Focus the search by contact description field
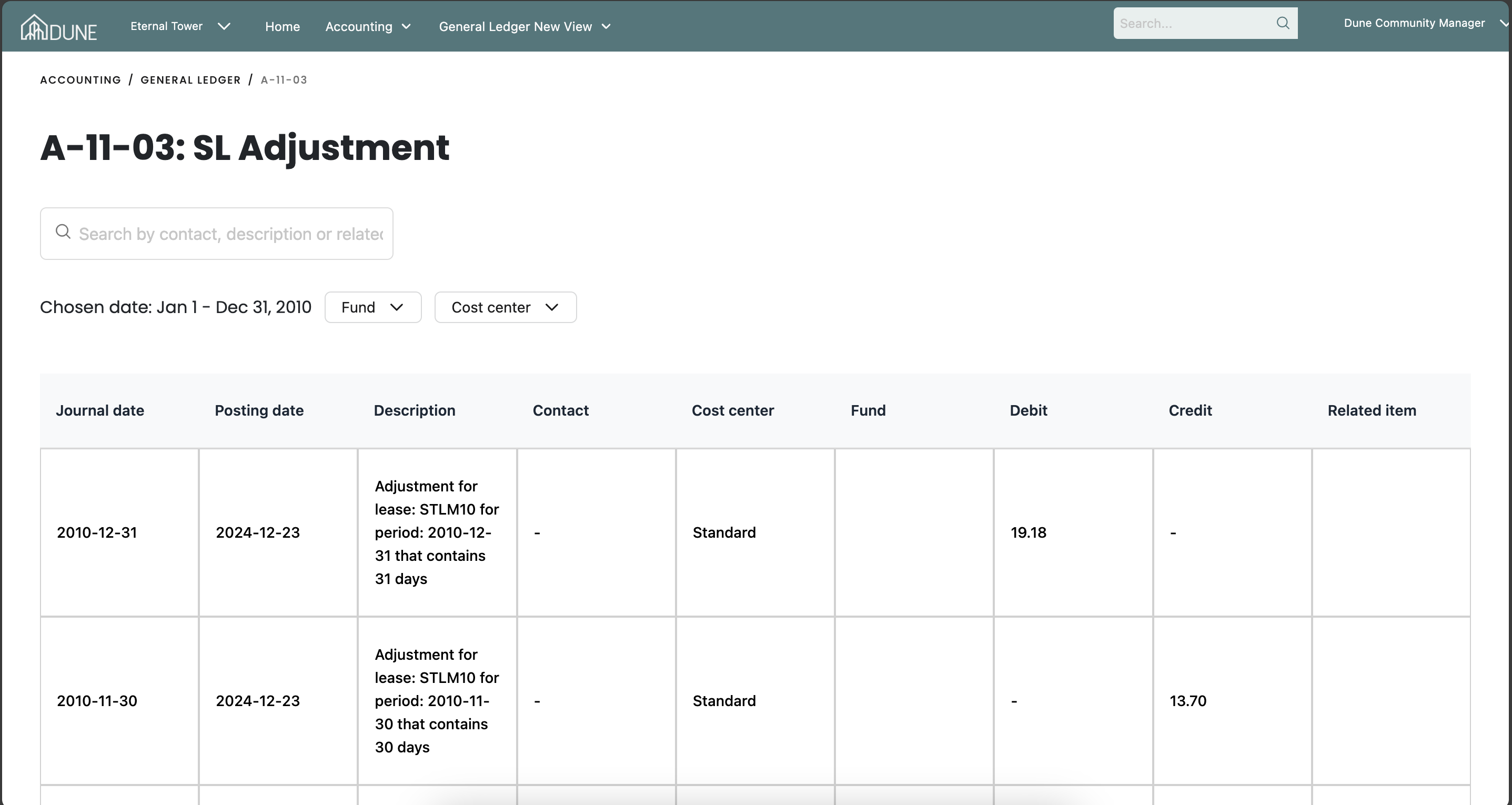 (230, 234)
